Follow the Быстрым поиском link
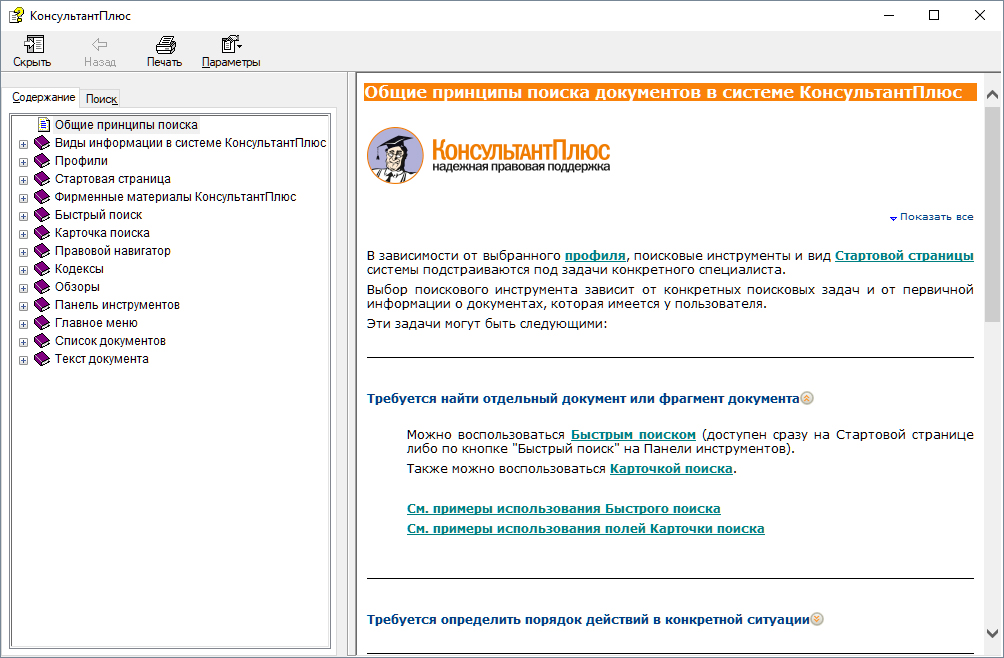This screenshot has height=658, width=1004. 633,435
